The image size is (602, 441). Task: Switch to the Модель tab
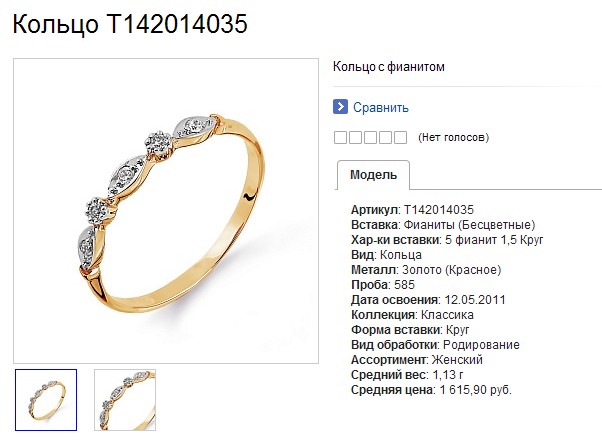pos(373,175)
